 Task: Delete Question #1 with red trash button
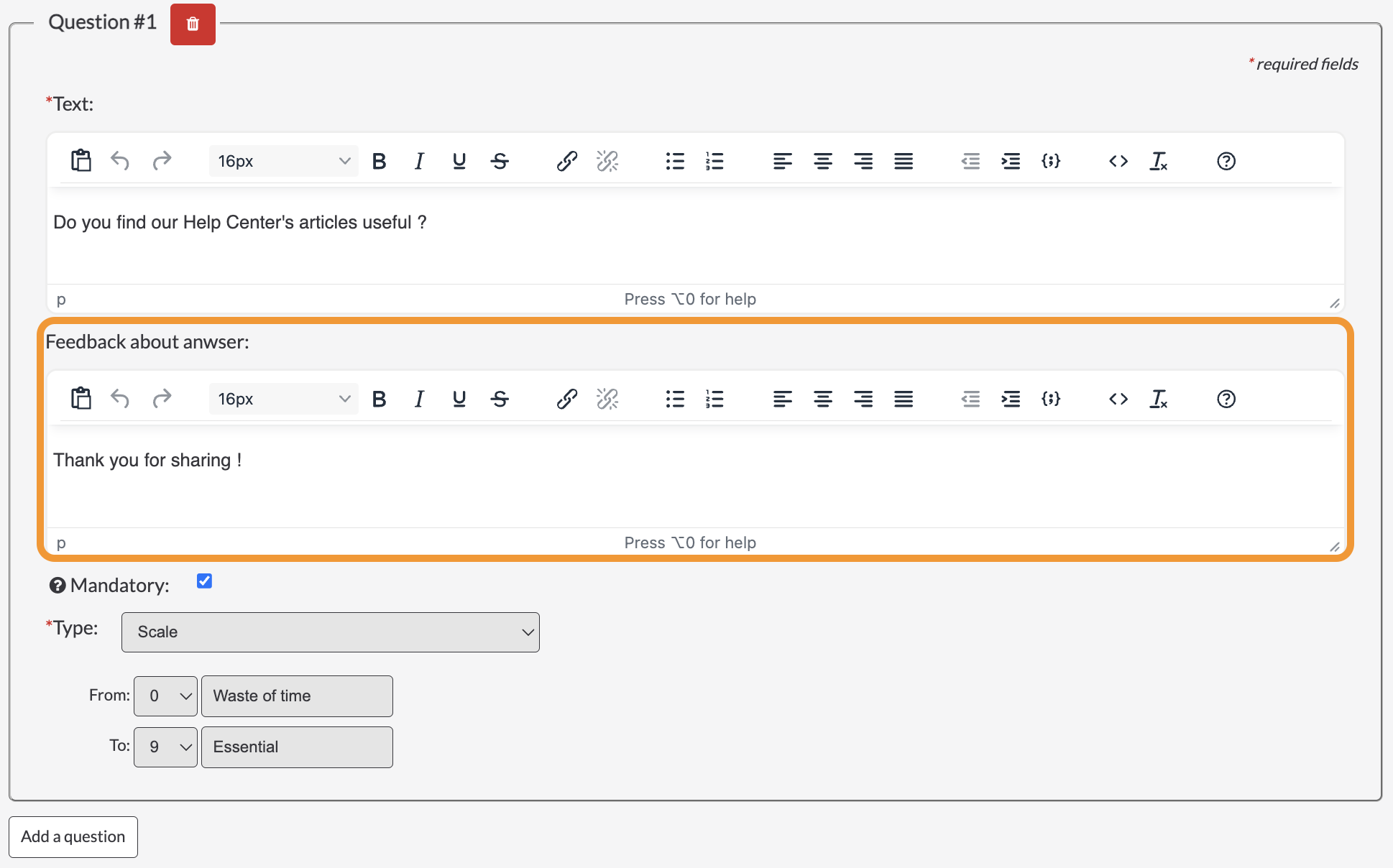(193, 24)
